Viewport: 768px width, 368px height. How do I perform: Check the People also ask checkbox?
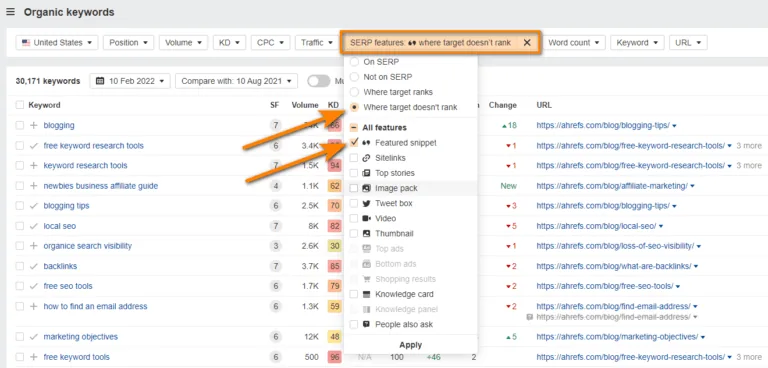click(x=354, y=324)
